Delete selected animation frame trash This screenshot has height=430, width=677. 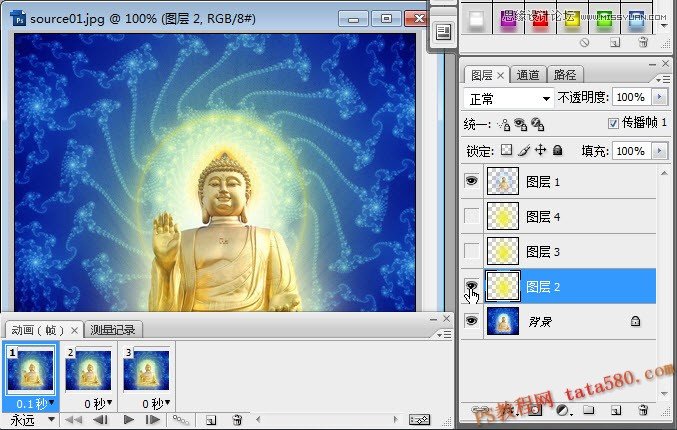coord(237,420)
